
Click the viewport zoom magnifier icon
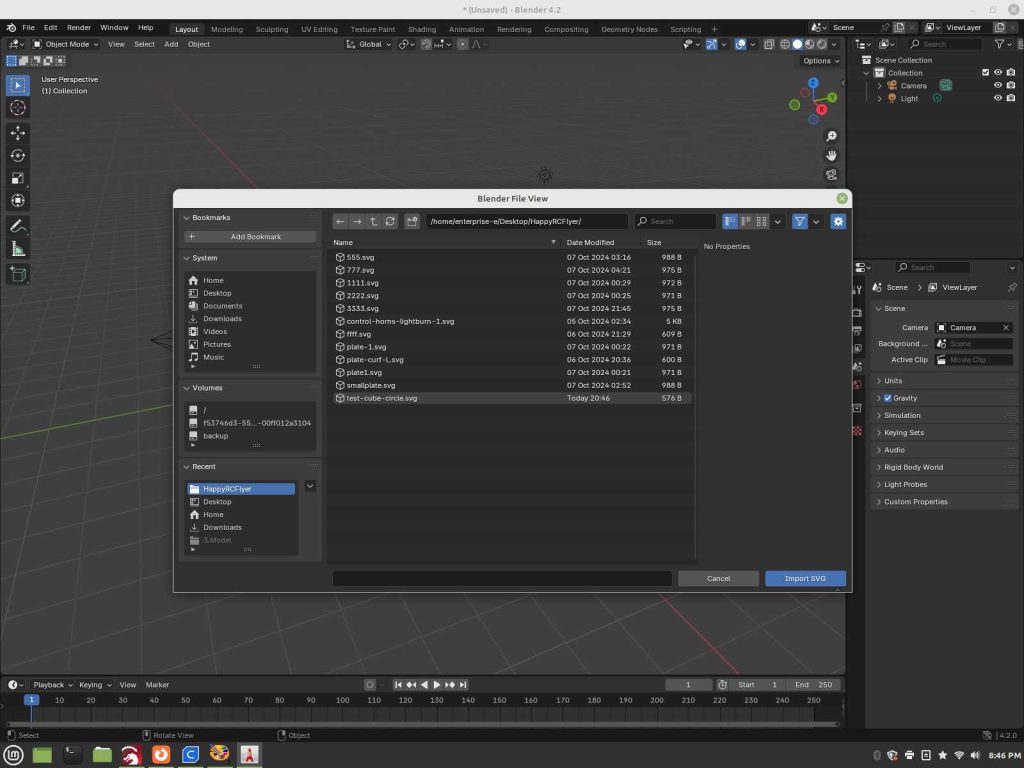tap(831, 136)
